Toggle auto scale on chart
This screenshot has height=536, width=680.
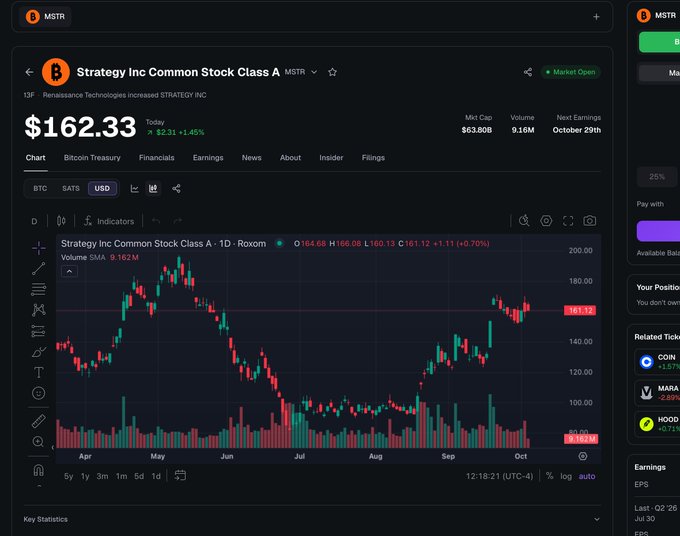587,476
